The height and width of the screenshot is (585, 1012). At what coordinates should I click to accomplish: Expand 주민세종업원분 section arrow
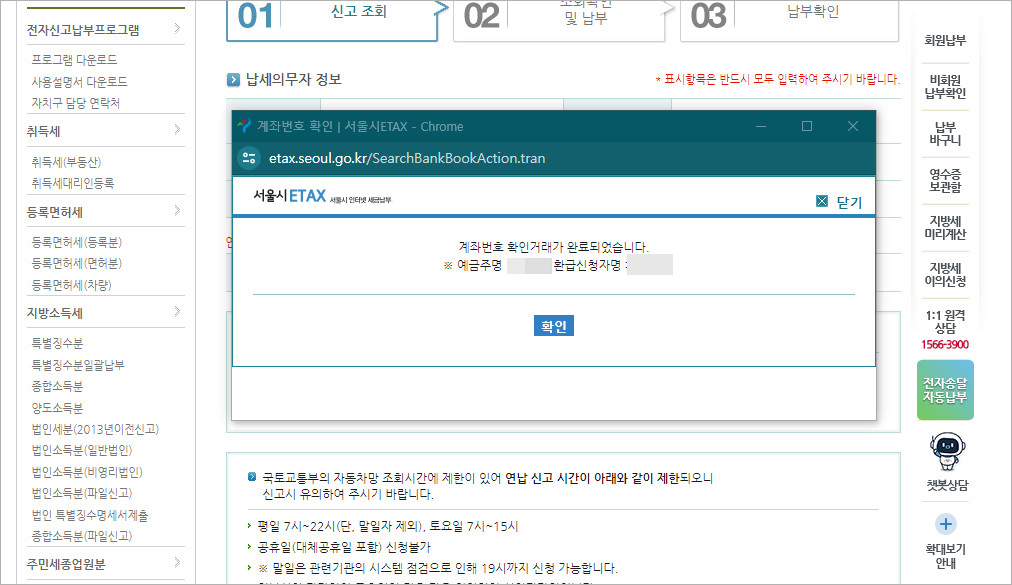tap(177, 562)
